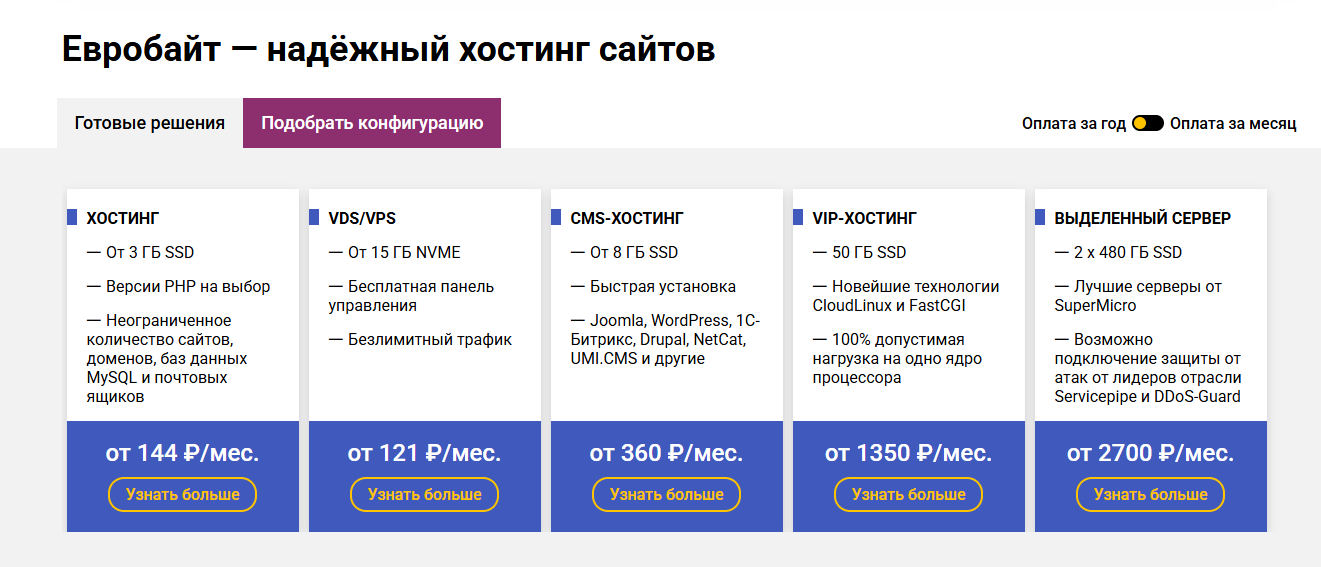Viewport: 1321px width, 567px height.
Task: Click the "Евробайт — надёжный хостинг сайтов" headline
Action: (x=389, y=49)
